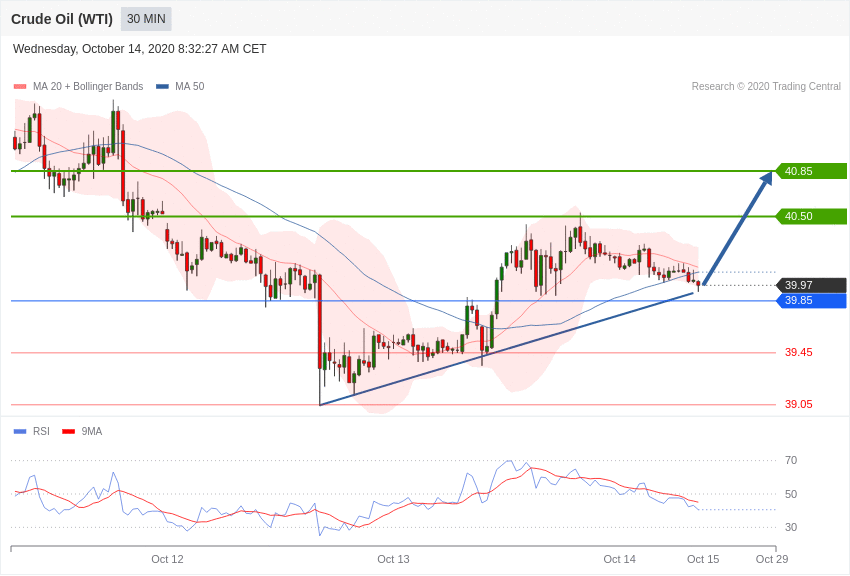The image size is (850, 576).
Task: Click the 40.85 green resistance label
Action: 812,171
